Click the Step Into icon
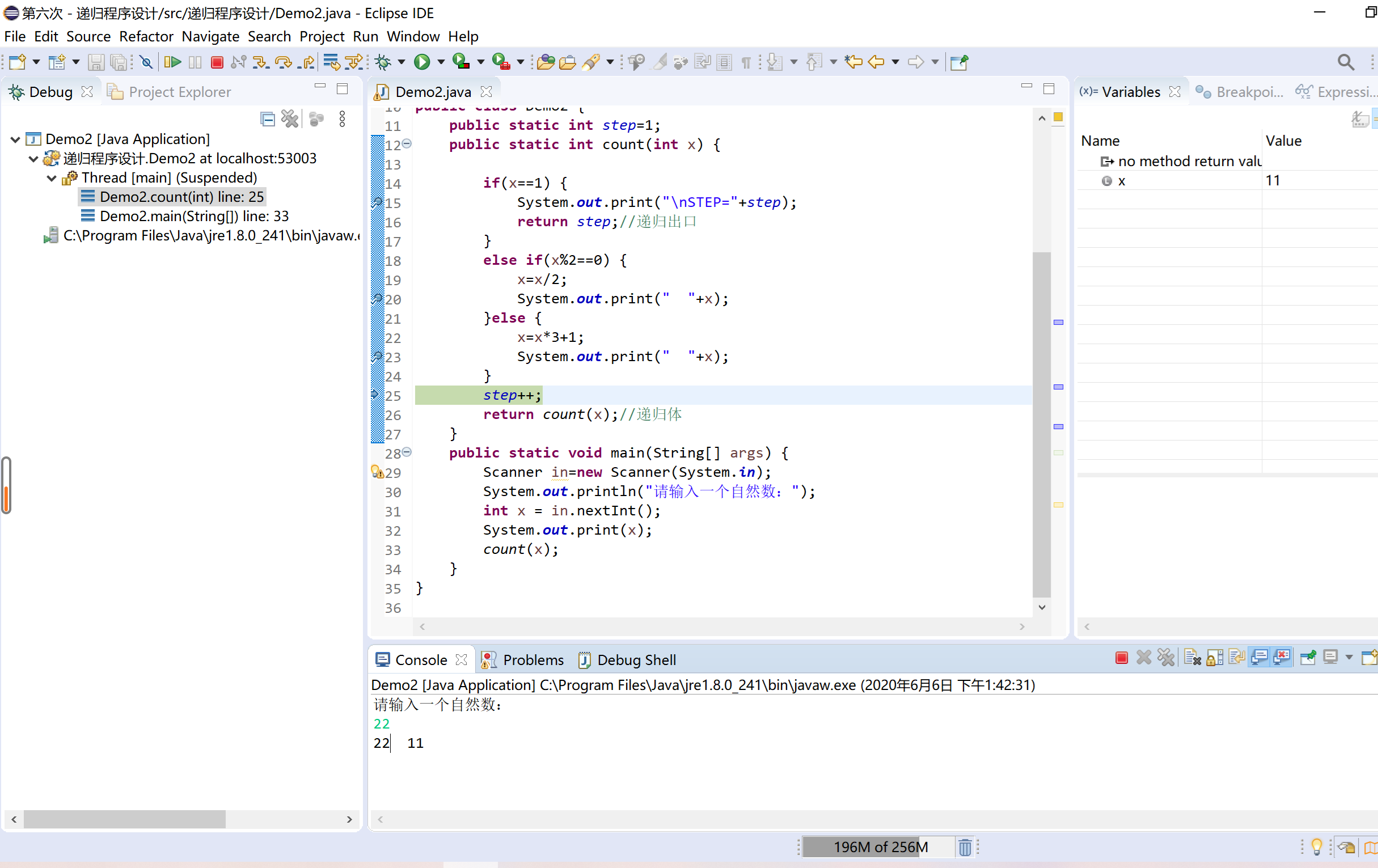The height and width of the screenshot is (868, 1378). [x=261, y=62]
